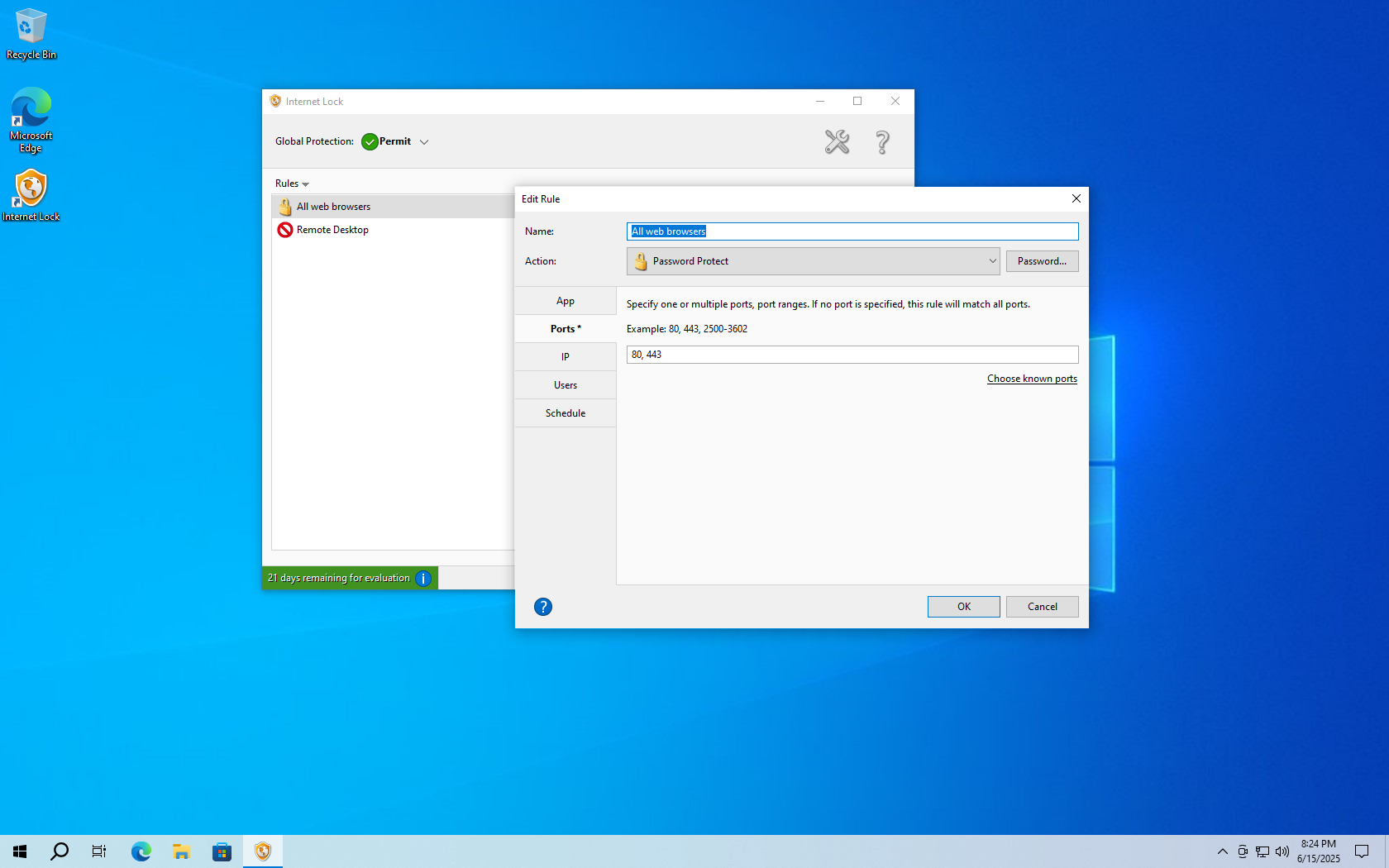Click the Internet Lock taskbar icon
1389x868 pixels.
pyautogui.click(x=262, y=851)
